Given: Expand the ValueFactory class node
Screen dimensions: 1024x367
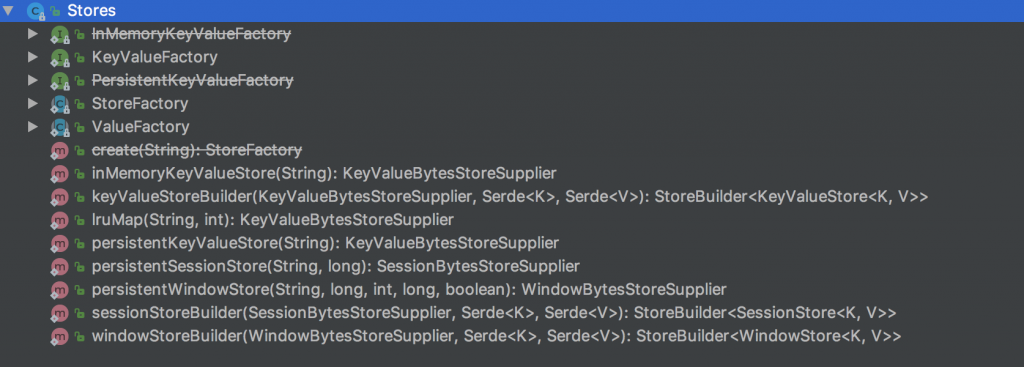Looking at the screenshot, I should (33, 127).
